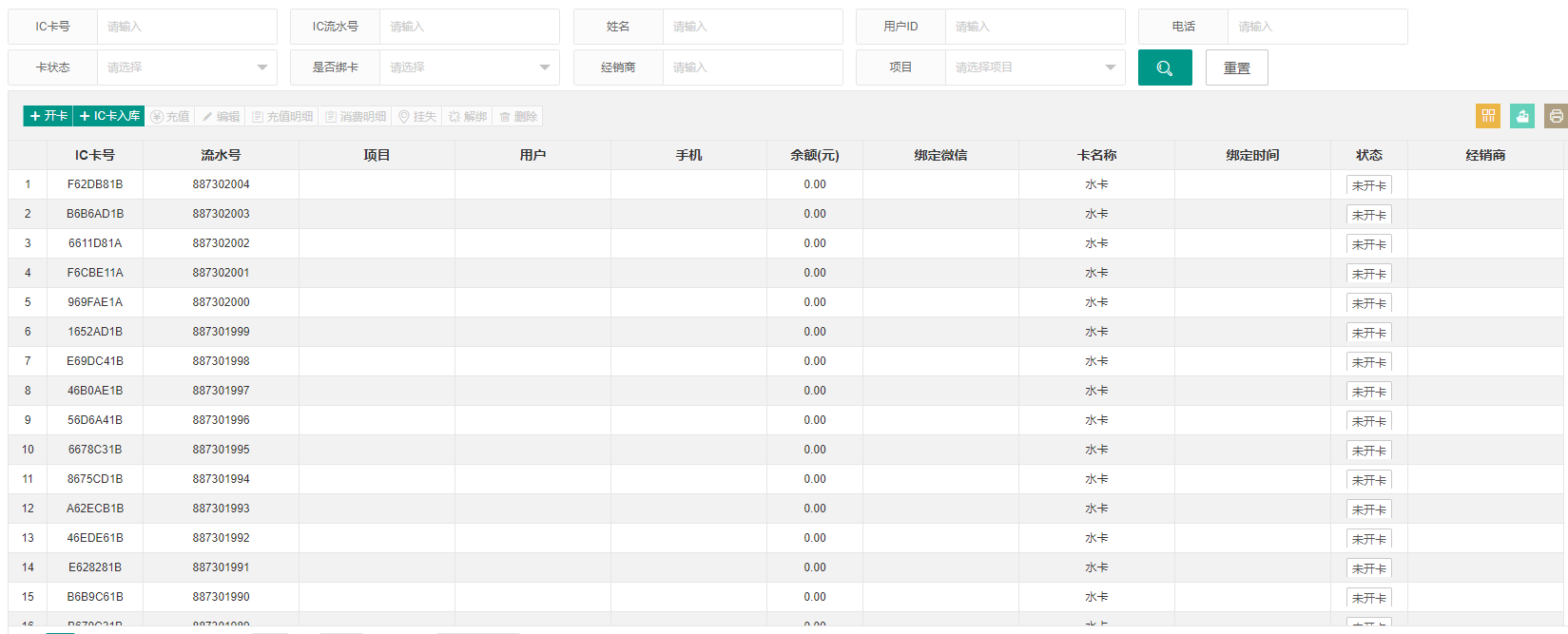Click the 绑定时间 column header

1252,155
